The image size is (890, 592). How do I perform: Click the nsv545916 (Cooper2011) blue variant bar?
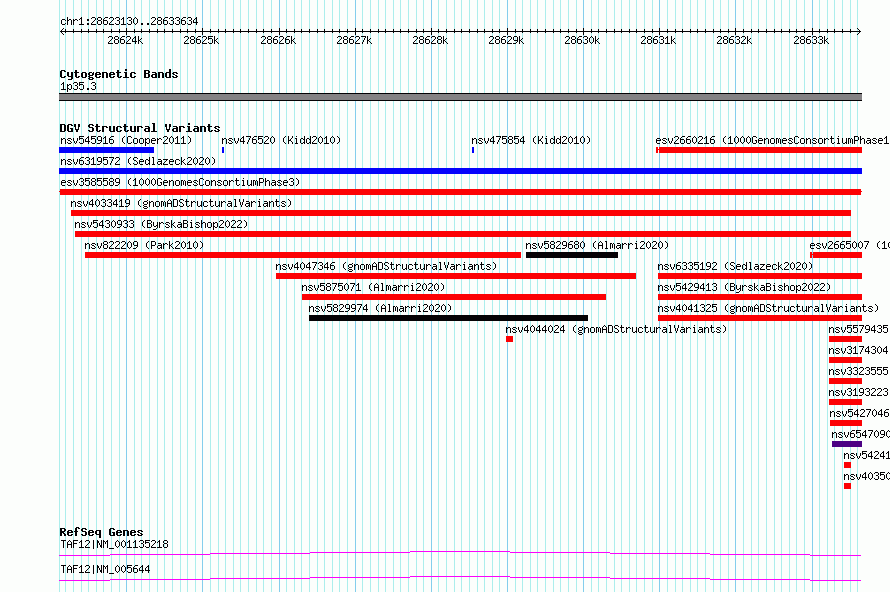click(x=106, y=150)
